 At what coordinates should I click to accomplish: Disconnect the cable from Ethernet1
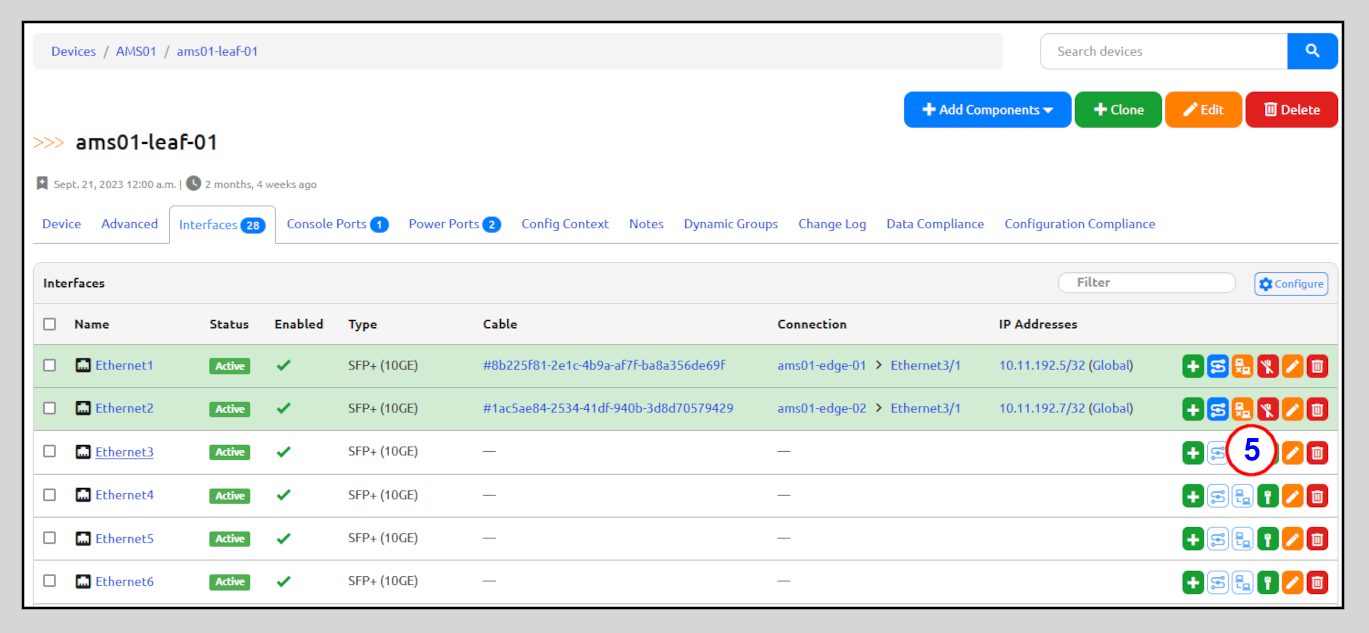coord(1267,366)
